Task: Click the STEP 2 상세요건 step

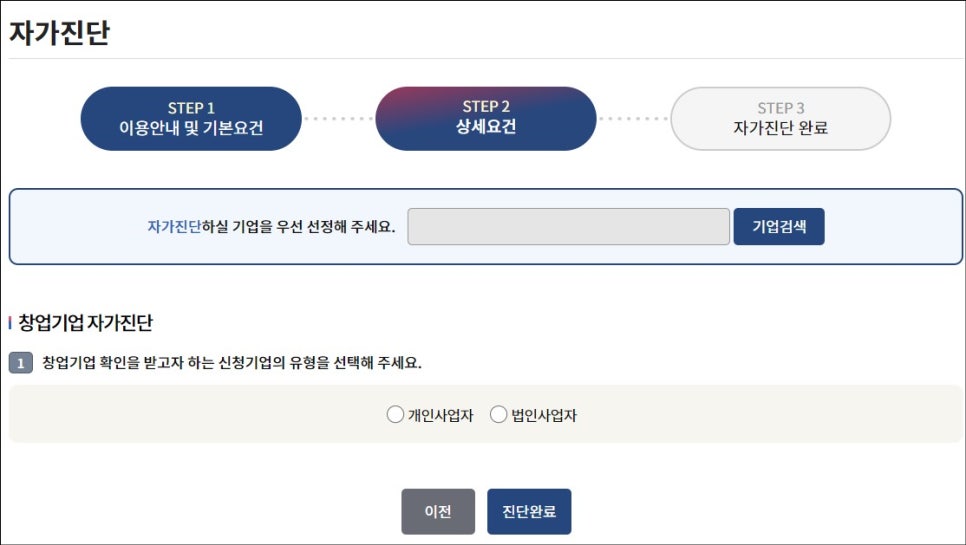Action: point(485,118)
